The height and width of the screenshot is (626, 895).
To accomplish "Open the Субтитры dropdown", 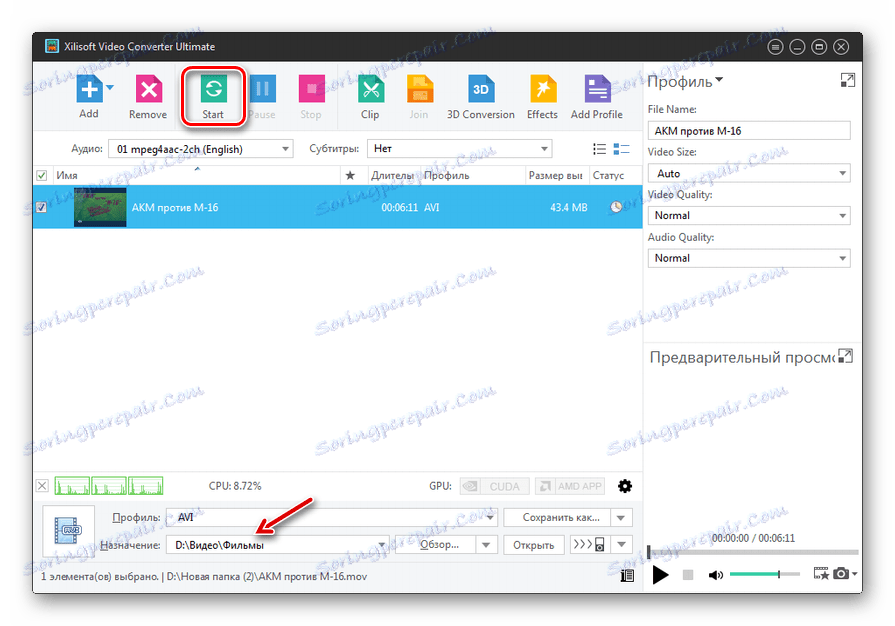I will point(459,149).
